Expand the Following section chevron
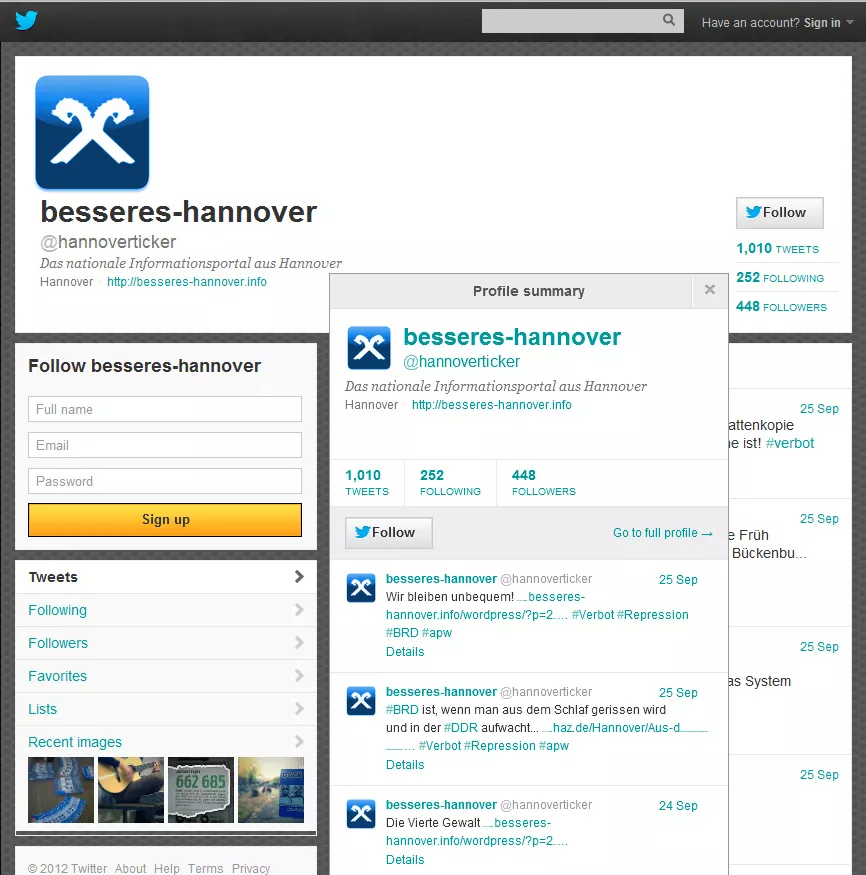This screenshot has height=875, width=866. click(x=299, y=609)
